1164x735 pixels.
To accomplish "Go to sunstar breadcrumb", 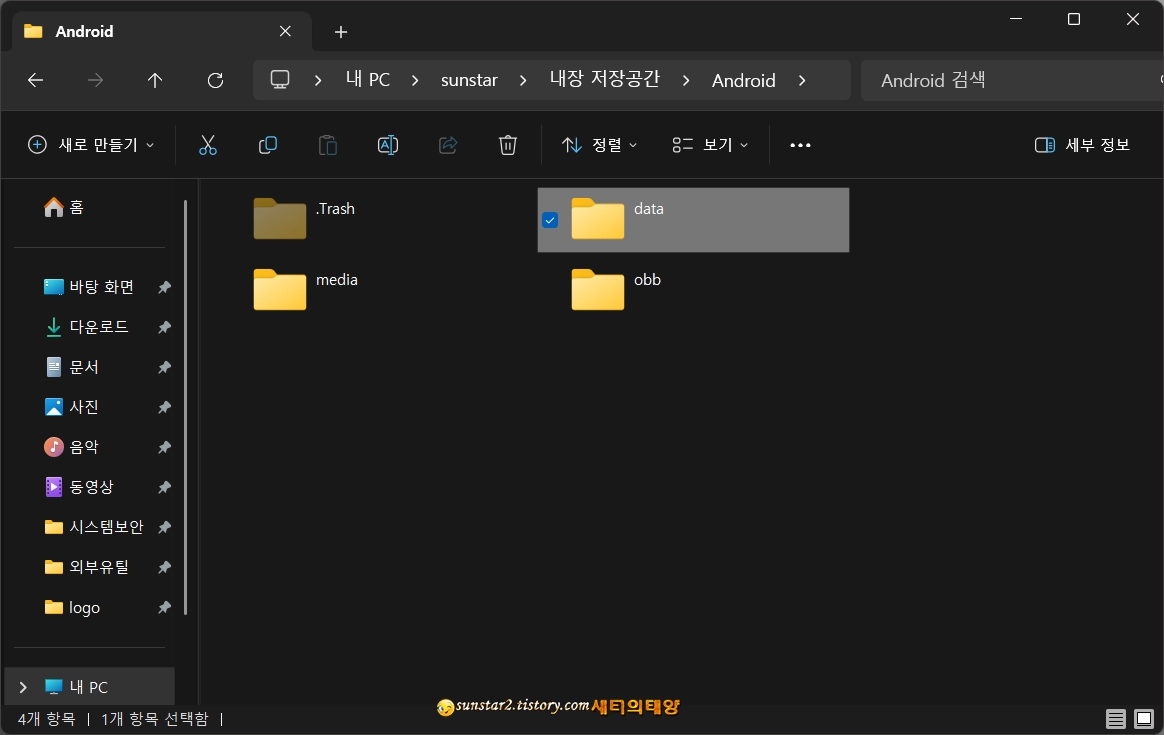I will [469, 80].
